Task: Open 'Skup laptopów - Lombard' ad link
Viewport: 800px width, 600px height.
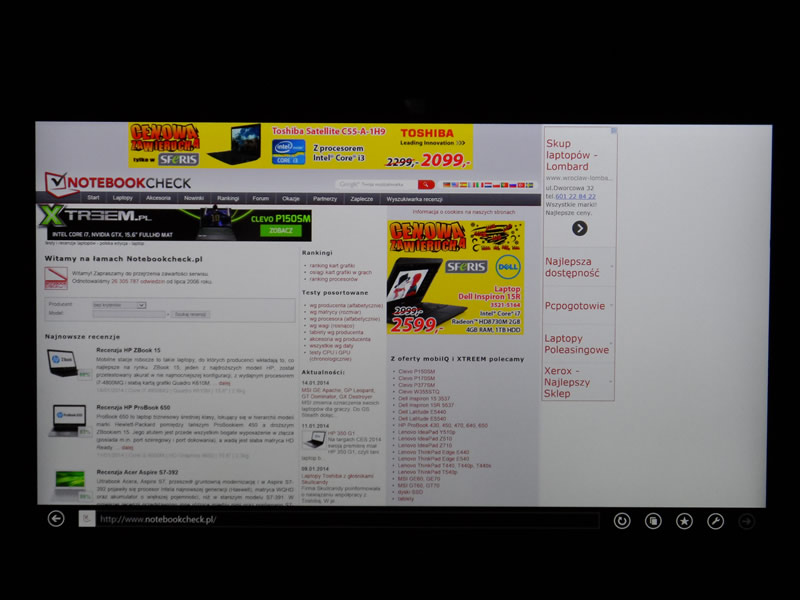Action: 571,155
